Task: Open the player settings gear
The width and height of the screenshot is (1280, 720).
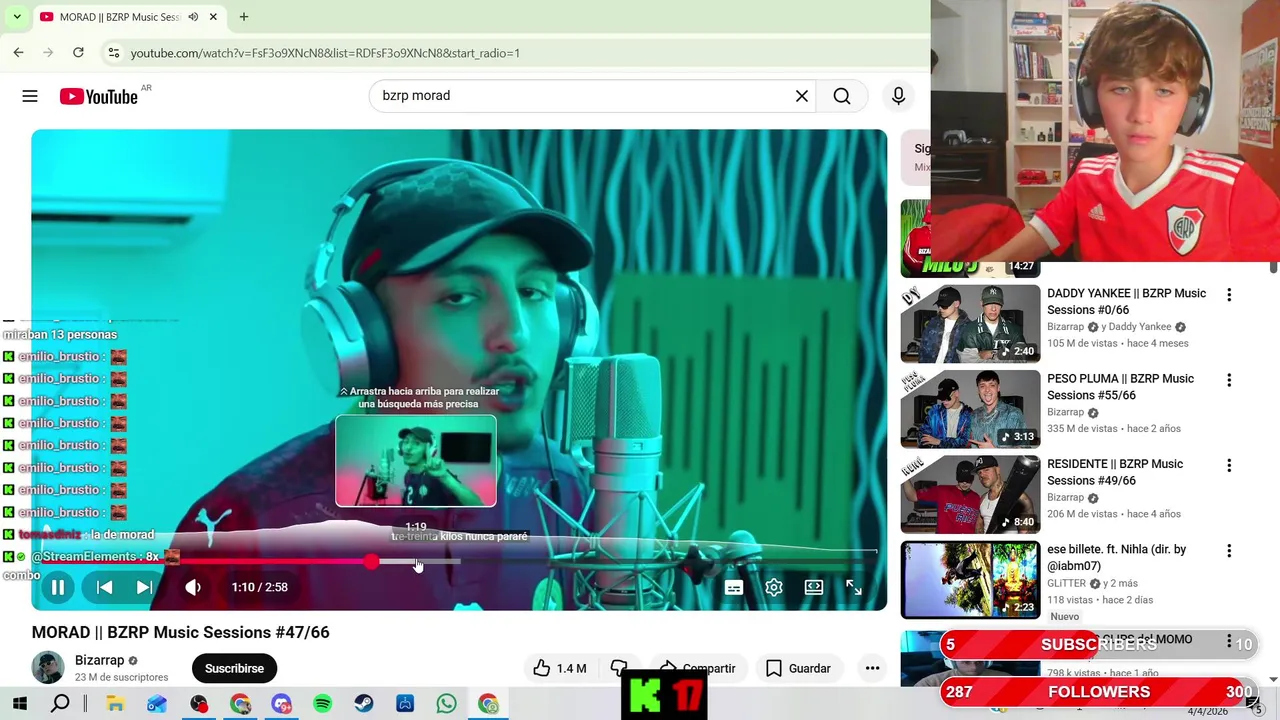Action: tap(774, 588)
